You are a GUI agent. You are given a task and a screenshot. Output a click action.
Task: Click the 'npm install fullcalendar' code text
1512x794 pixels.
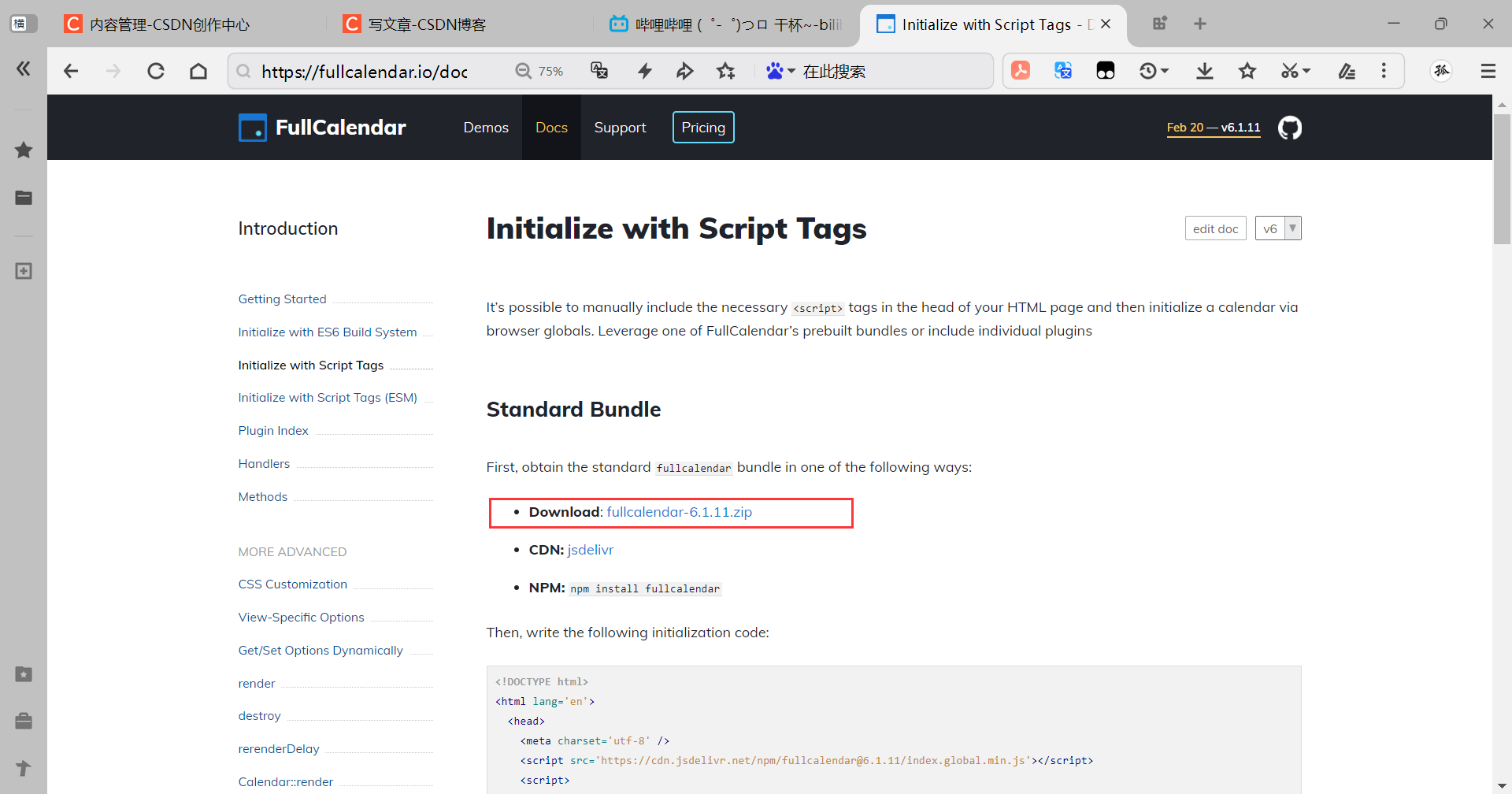(x=645, y=588)
